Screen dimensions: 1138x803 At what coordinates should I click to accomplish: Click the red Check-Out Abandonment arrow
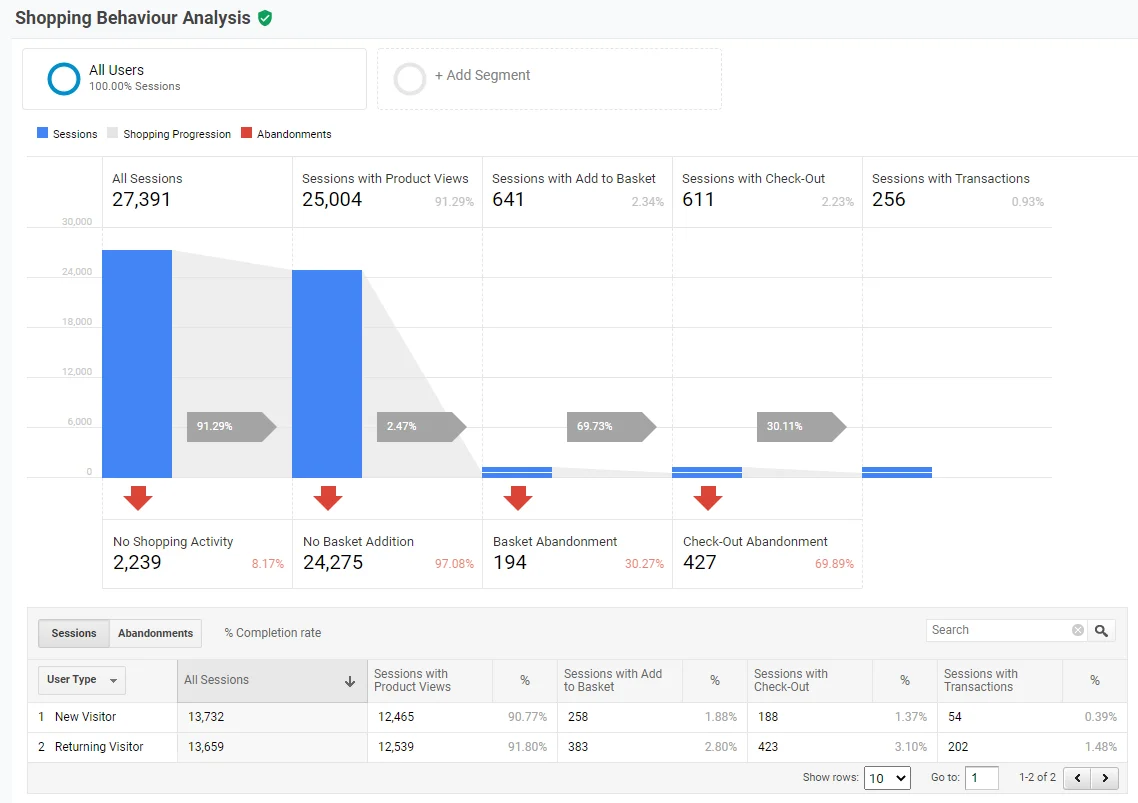tap(708, 498)
